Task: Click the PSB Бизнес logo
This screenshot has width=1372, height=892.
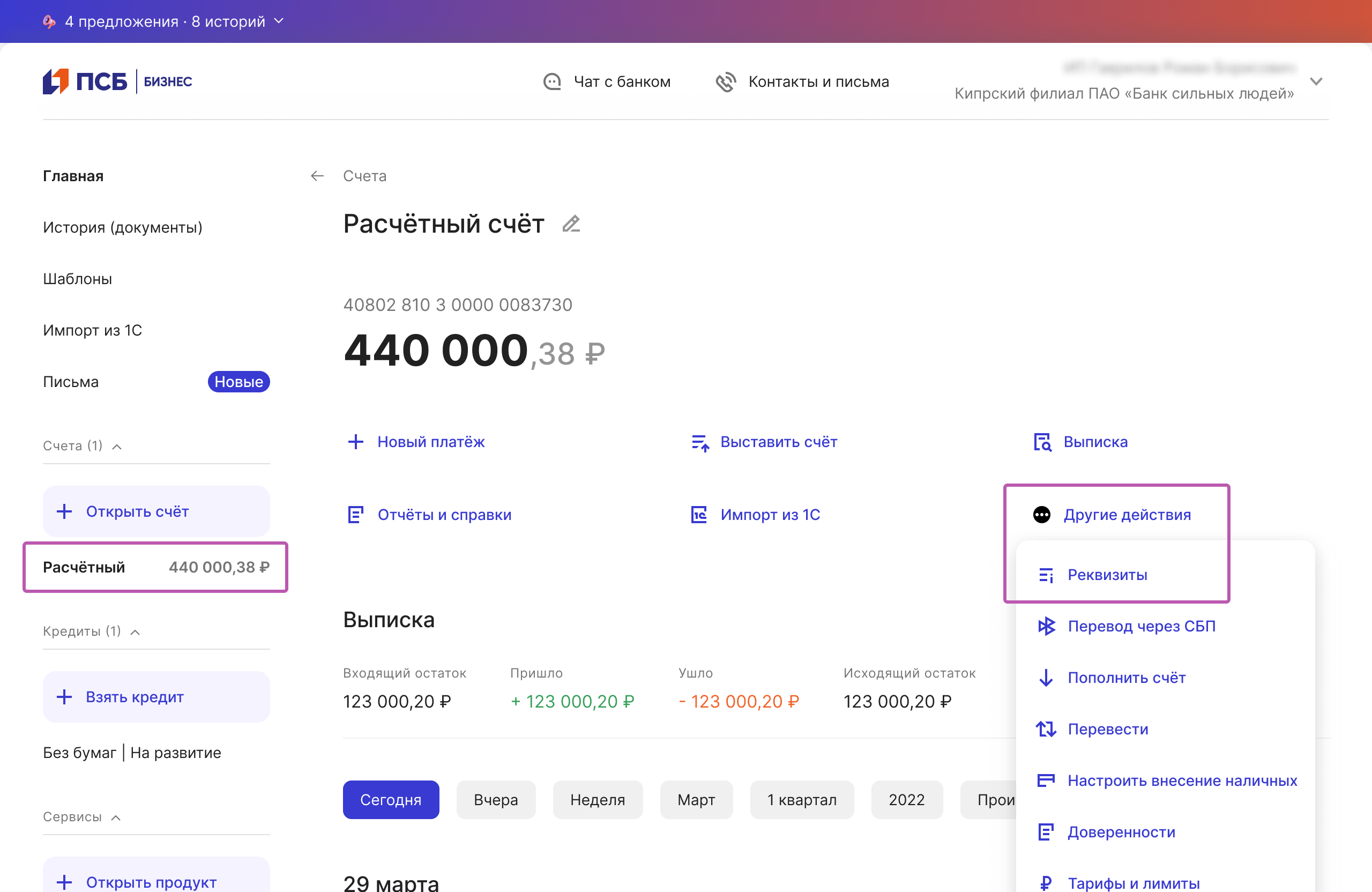Action: [117, 82]
